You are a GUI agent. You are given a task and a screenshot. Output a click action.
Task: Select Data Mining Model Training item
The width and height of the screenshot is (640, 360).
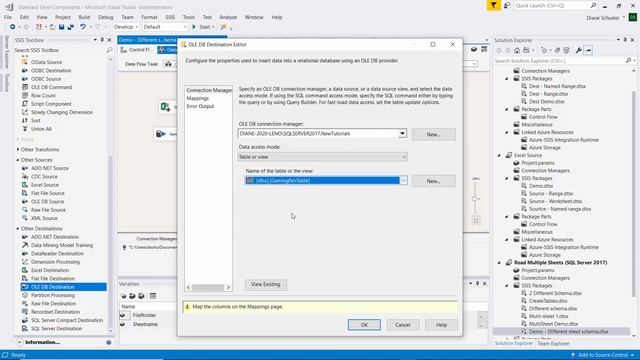click(x=62, y=245)
